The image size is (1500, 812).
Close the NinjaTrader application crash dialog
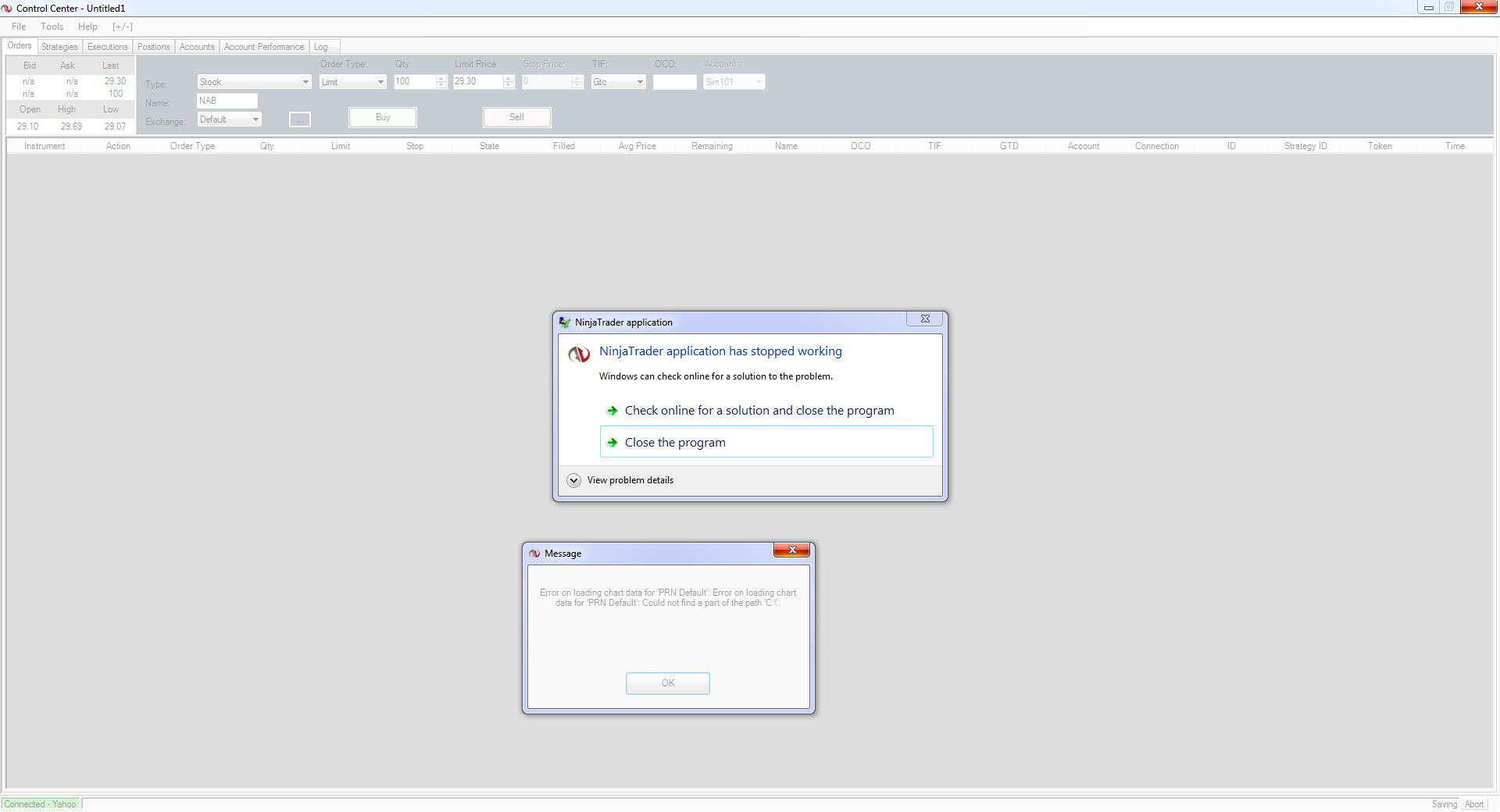(x=925, y=319)
